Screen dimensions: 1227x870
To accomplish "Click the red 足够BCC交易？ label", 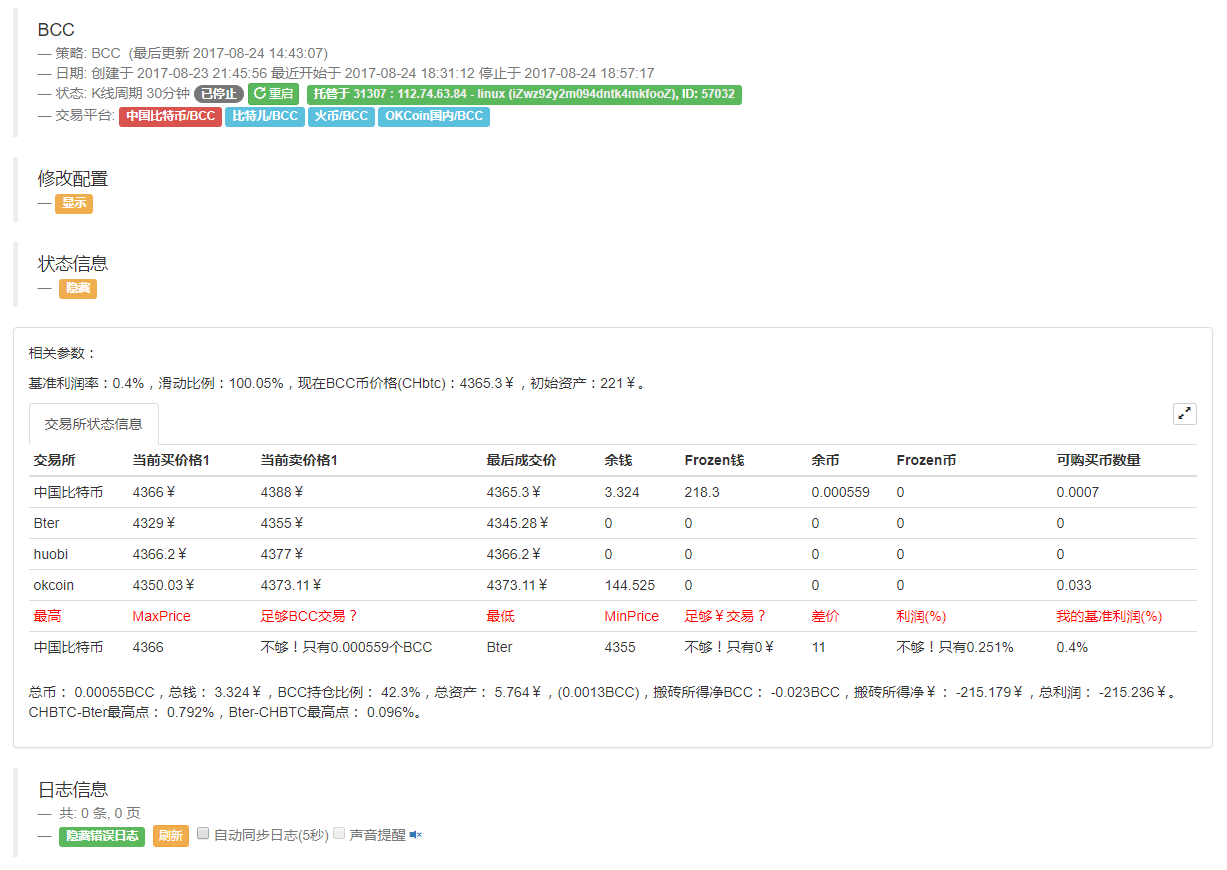I will [309, 616].
